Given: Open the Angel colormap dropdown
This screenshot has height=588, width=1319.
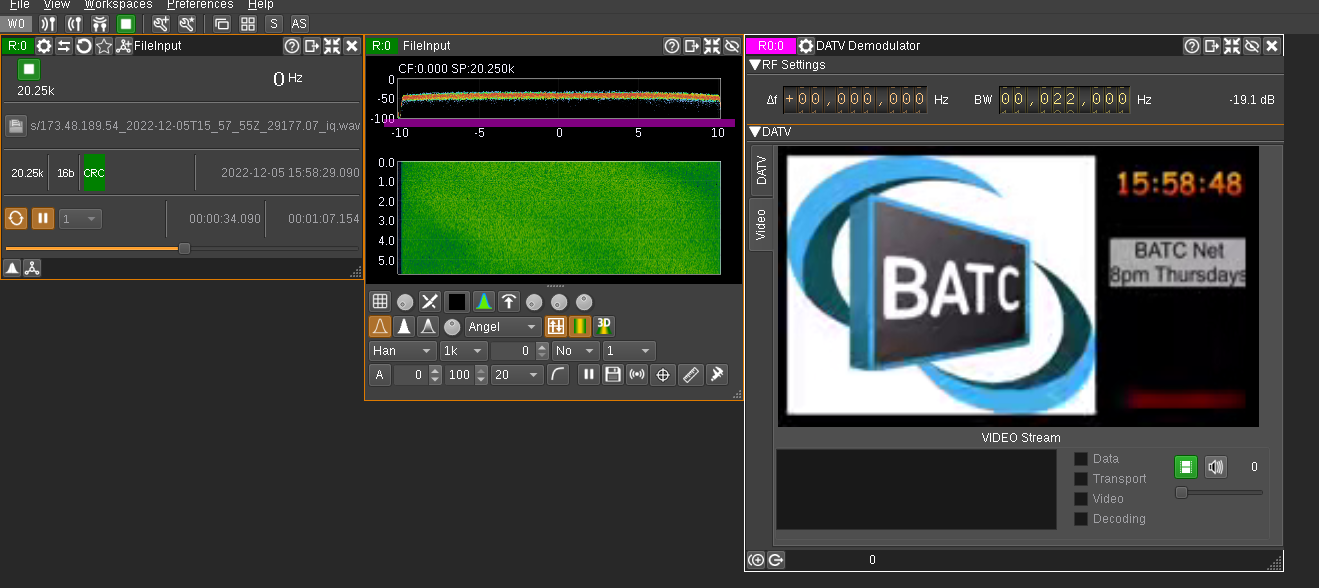Looking at the screenshot, I should [x=504, y=327].
